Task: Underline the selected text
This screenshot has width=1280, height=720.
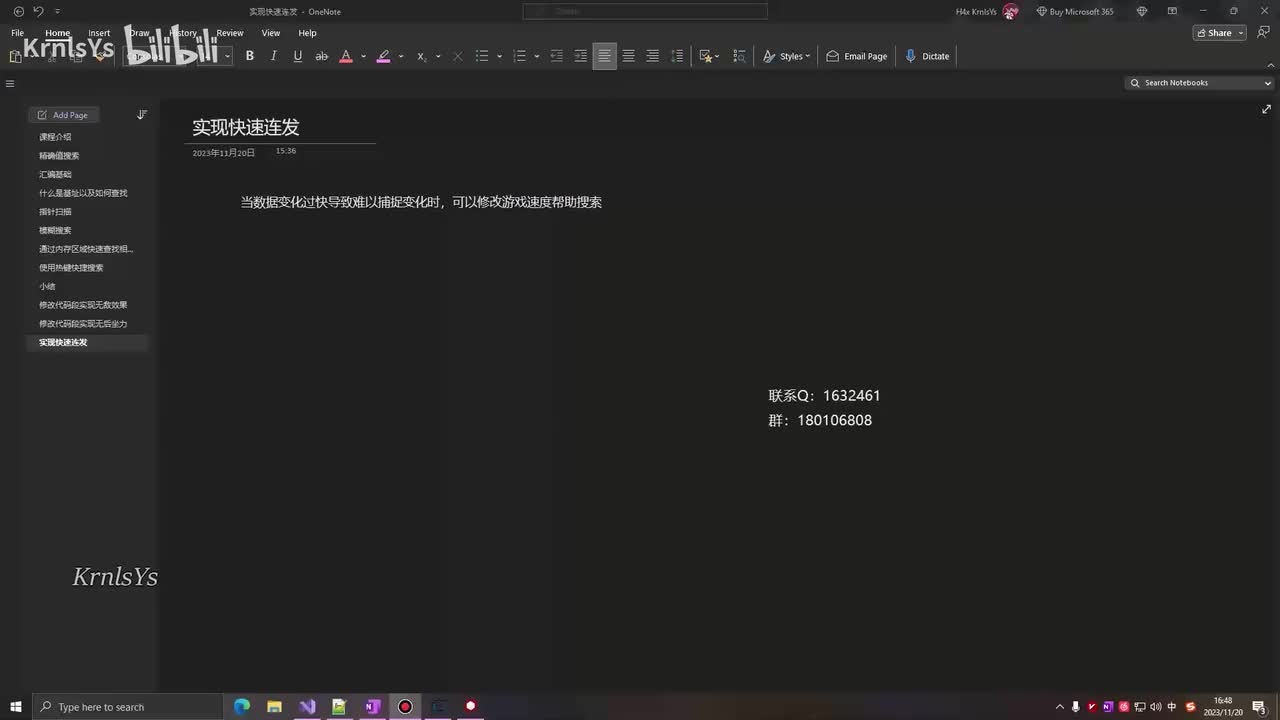Action: coord(298,56)
